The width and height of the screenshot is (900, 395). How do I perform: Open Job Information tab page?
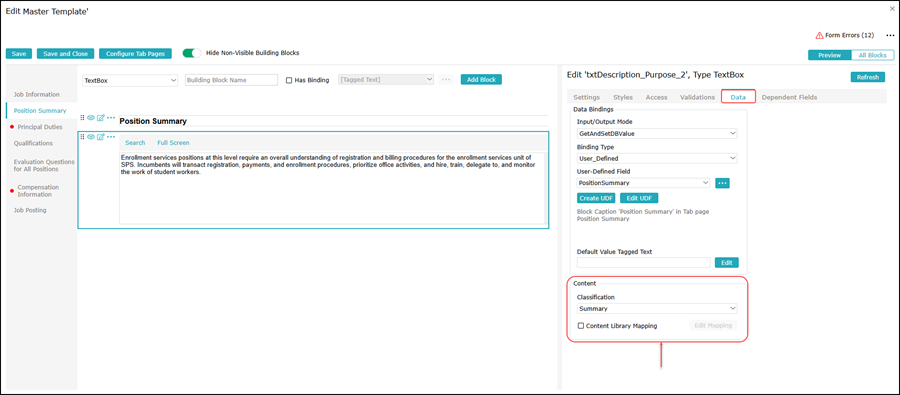coord(37,94)
